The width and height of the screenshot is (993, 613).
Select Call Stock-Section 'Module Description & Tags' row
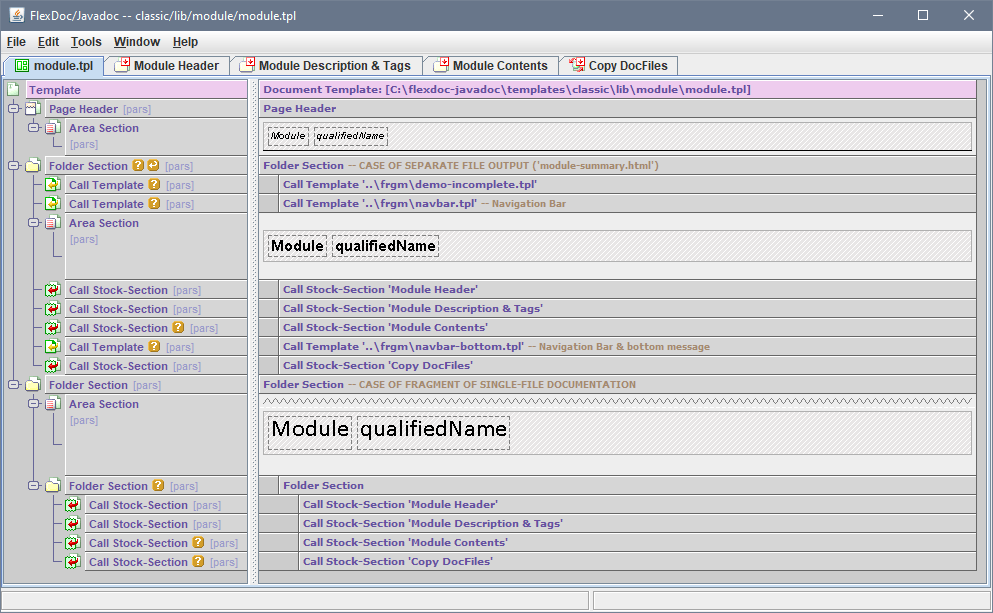pyautogui.click(x=412, y=309)
